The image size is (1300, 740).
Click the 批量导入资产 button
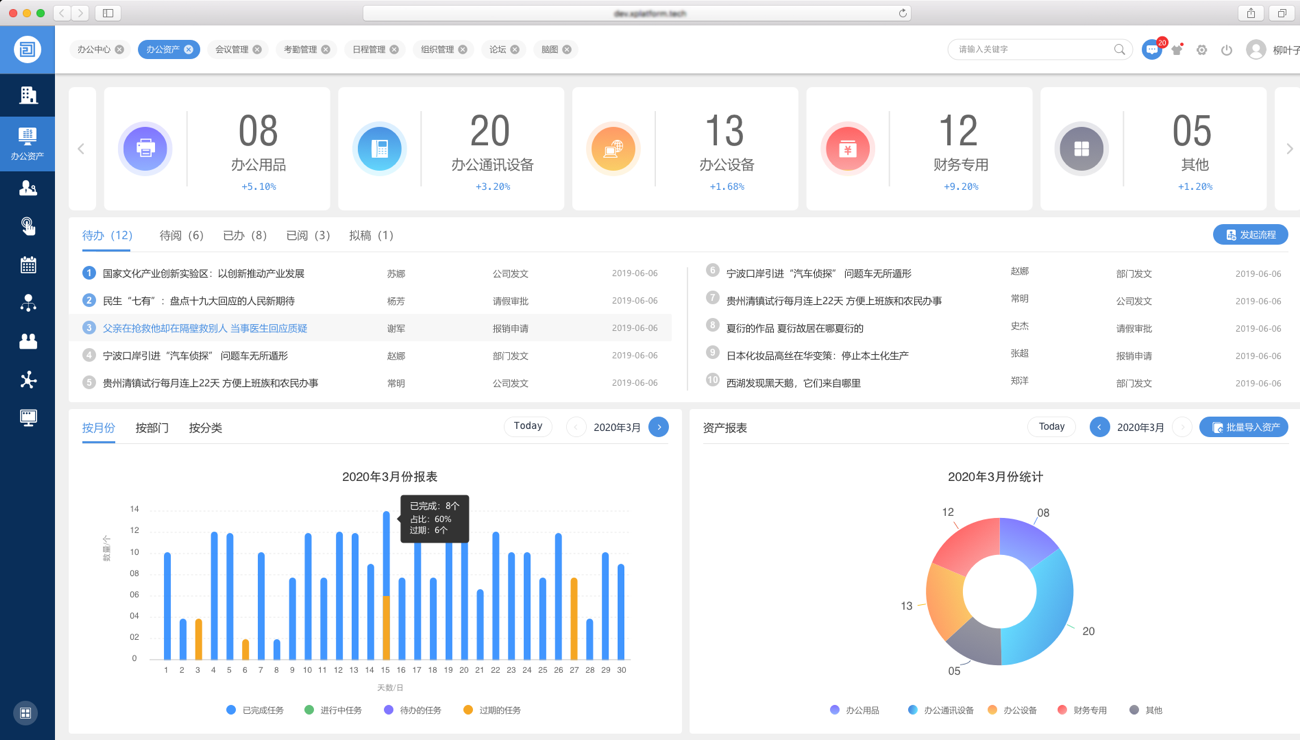pyautogui.click(x=1244, y=427)
